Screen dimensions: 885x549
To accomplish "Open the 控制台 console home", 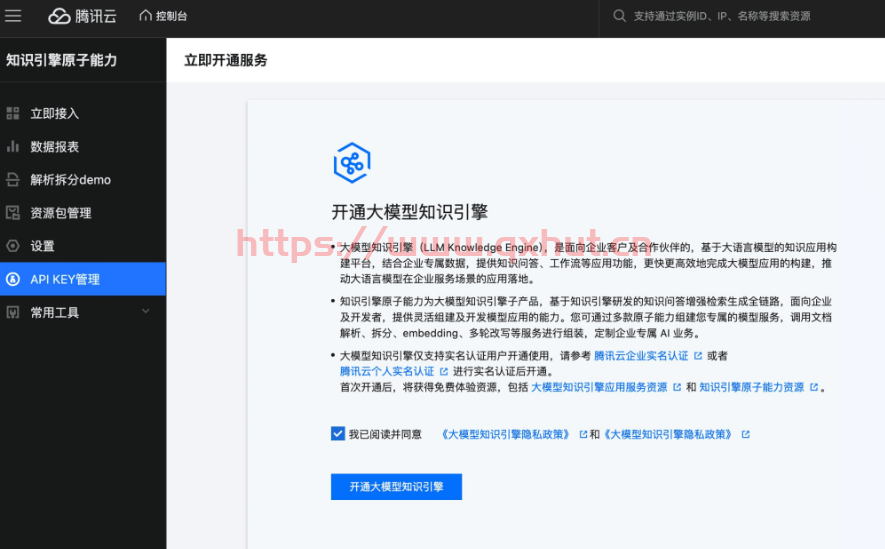I will 163,16.
